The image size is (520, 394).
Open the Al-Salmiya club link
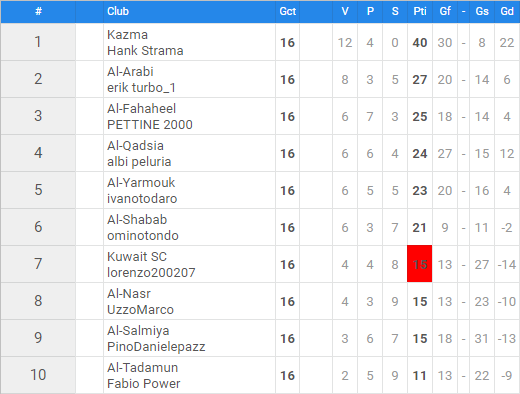click(138, 331)
